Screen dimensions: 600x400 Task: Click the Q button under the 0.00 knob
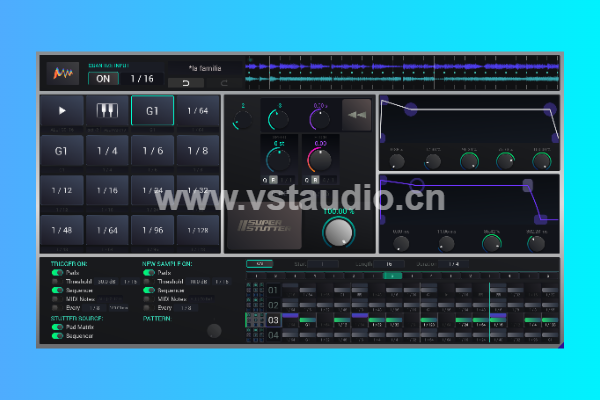point(307,180)
